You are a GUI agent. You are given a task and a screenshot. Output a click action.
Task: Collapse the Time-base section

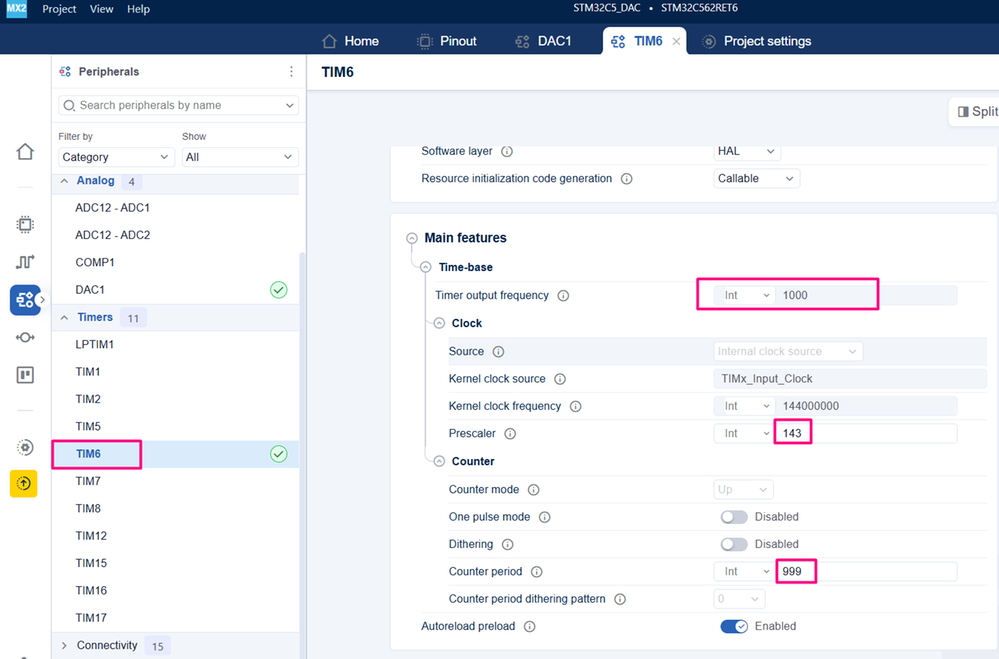pyautogui.click(x=426, y=267)
